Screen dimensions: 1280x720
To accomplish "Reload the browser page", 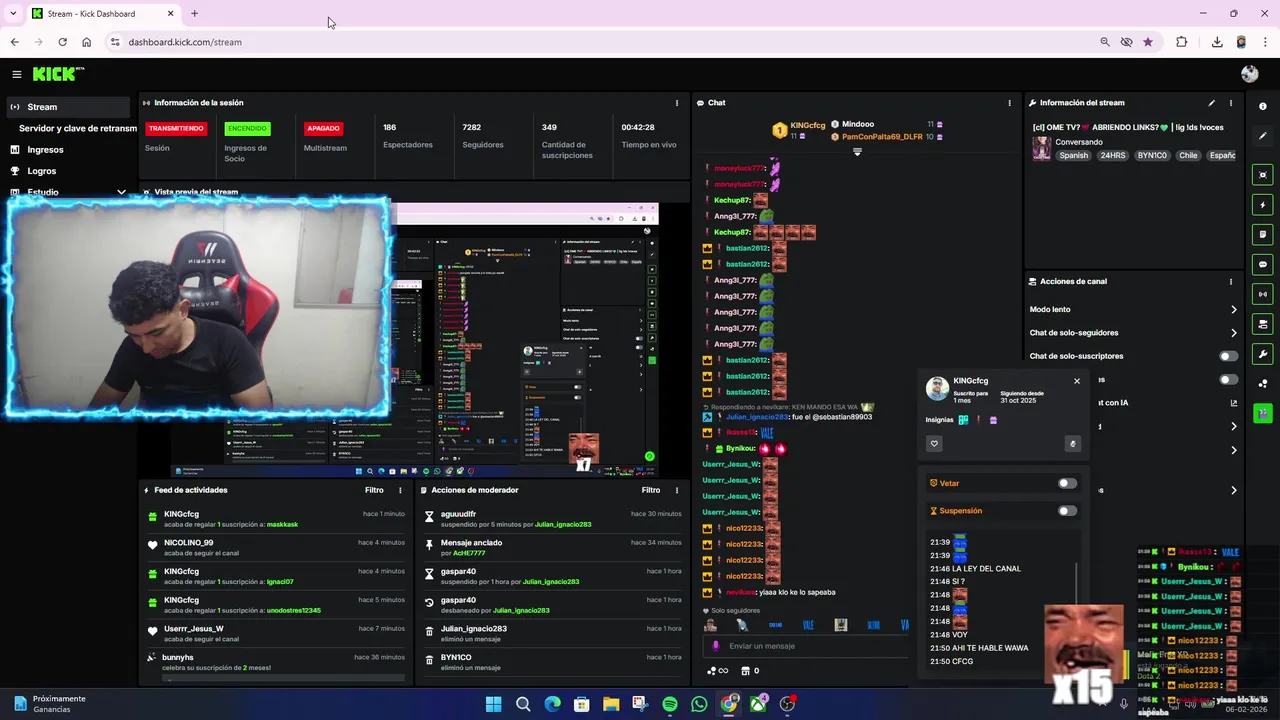I will [62, 42].
